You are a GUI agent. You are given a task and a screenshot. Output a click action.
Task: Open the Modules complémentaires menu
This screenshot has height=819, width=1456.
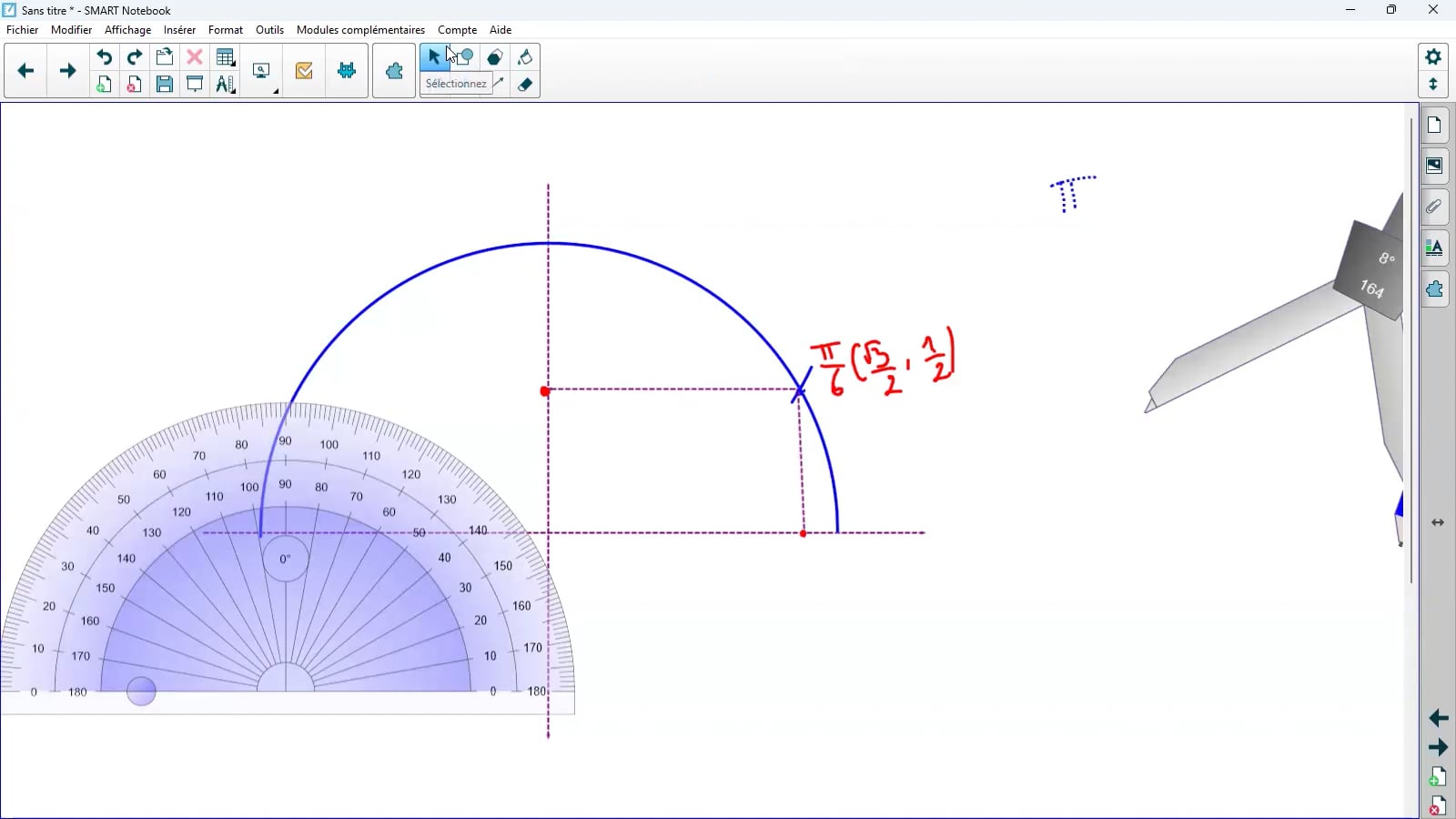coord(360,30)
